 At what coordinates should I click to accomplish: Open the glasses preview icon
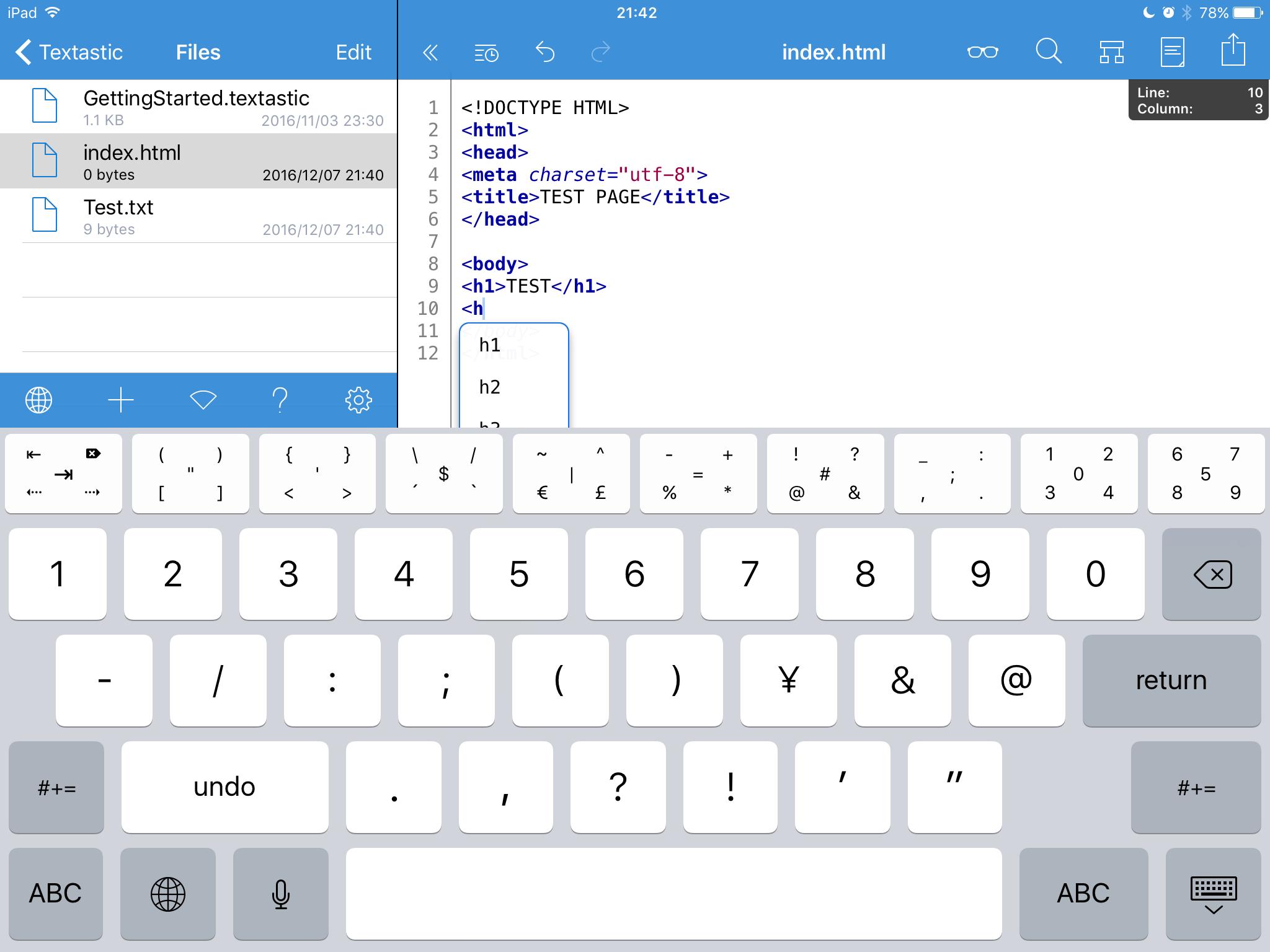(982, 53)
